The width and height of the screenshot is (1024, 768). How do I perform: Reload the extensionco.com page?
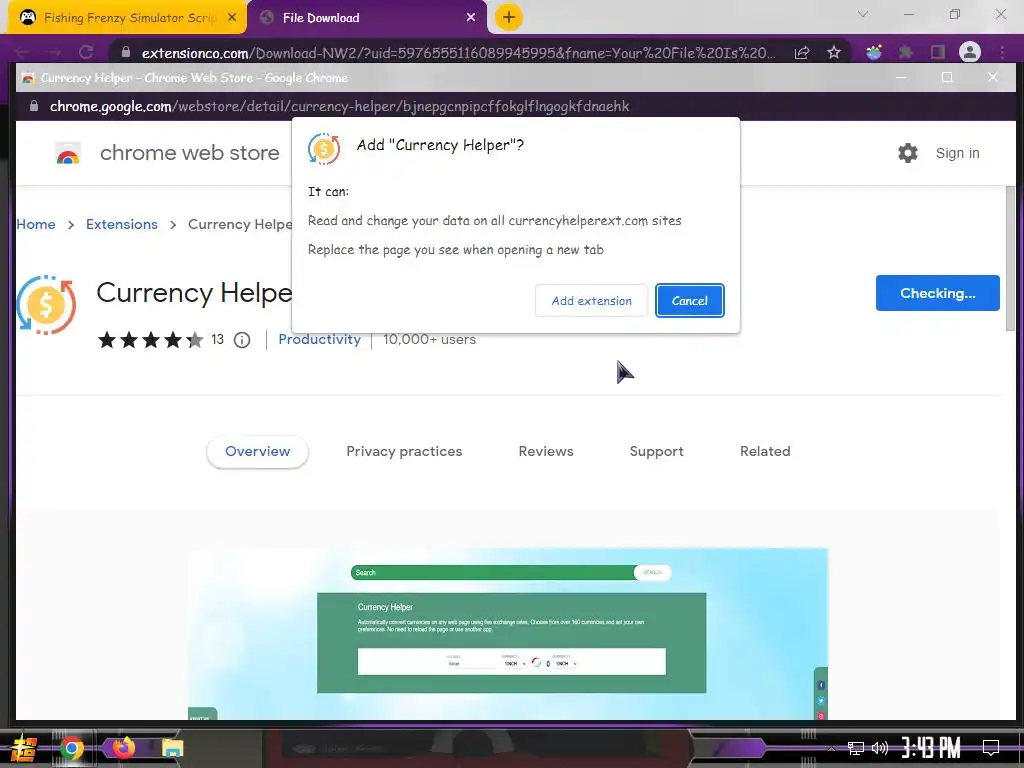(x=86, y=52)
